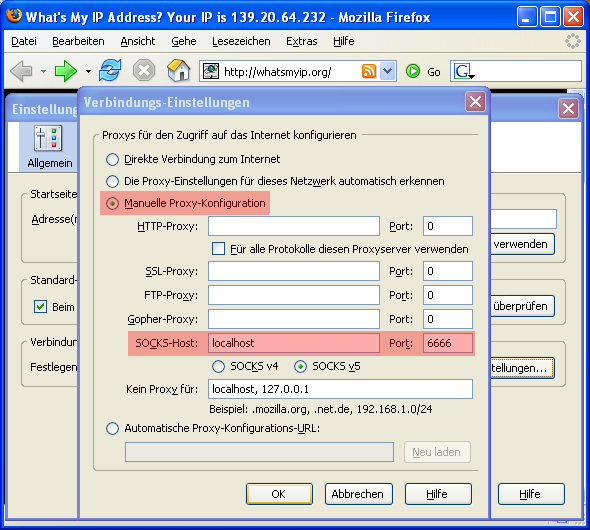Image resolution: width=590 pixels, height=530 pixels.
Task: Go to the Home page icon
Action: tap(178, 70)
